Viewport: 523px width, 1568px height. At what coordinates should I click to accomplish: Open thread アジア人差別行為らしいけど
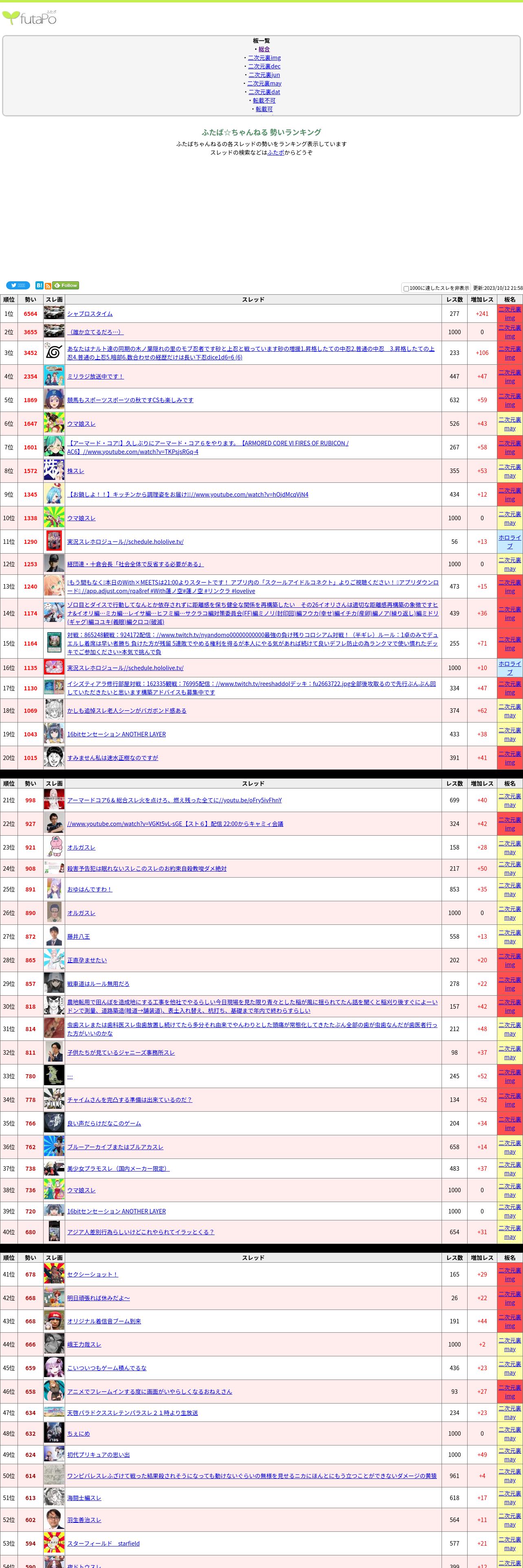(141, 1231)
